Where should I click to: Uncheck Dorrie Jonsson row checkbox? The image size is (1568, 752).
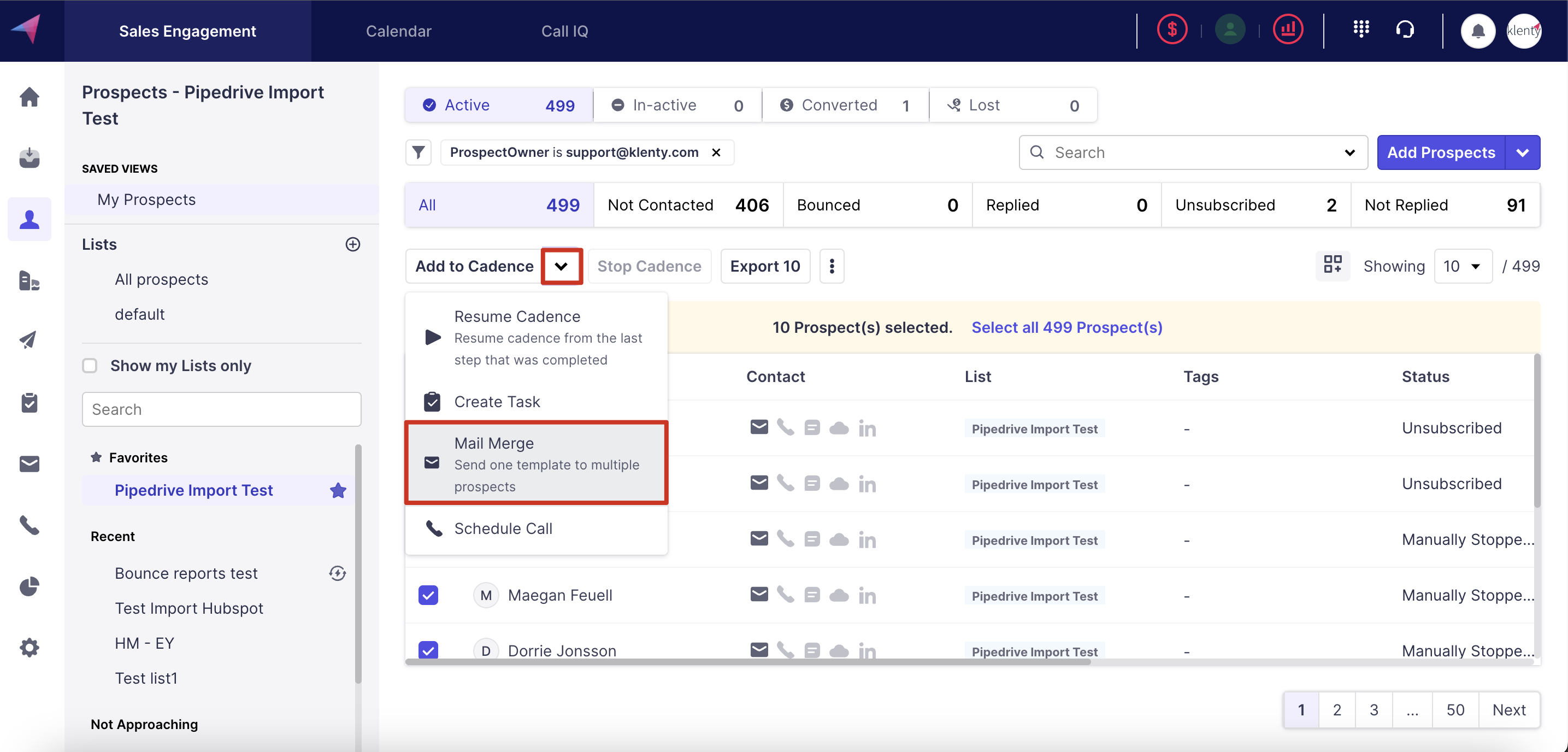(x=428, y=649)
